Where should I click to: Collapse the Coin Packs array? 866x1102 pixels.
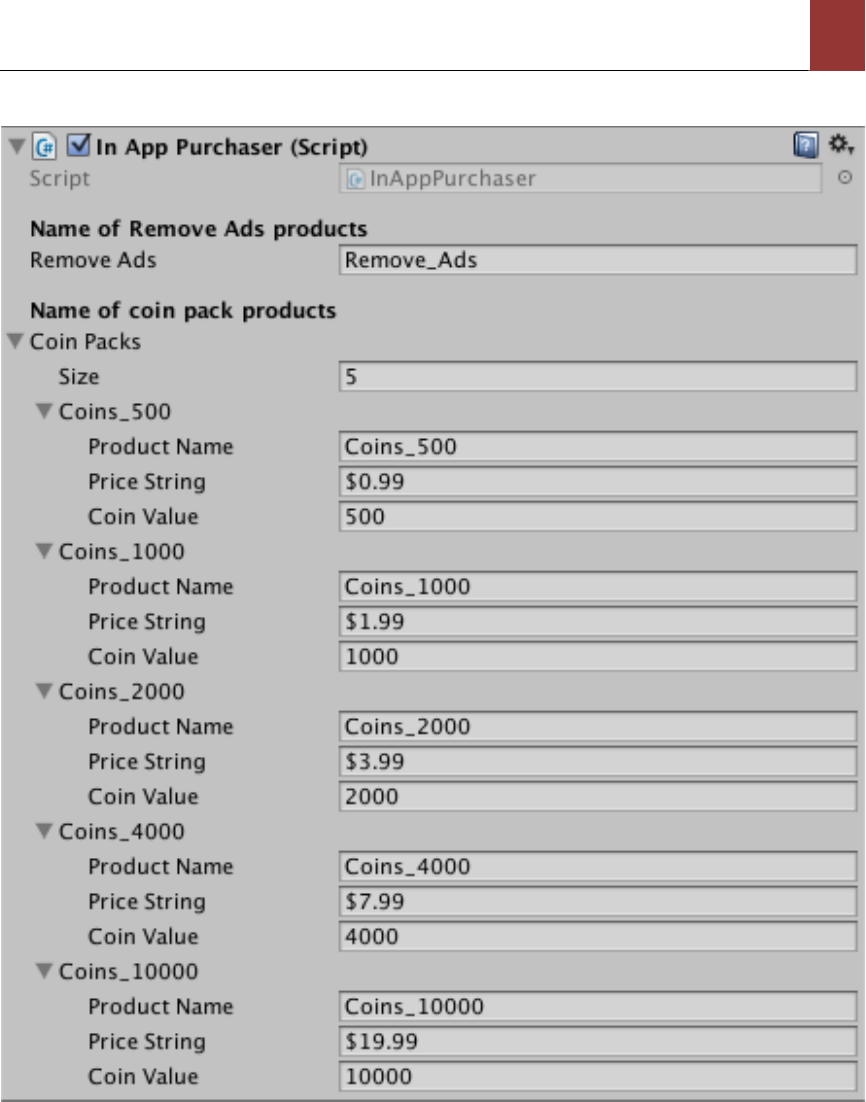coord(16,342)
